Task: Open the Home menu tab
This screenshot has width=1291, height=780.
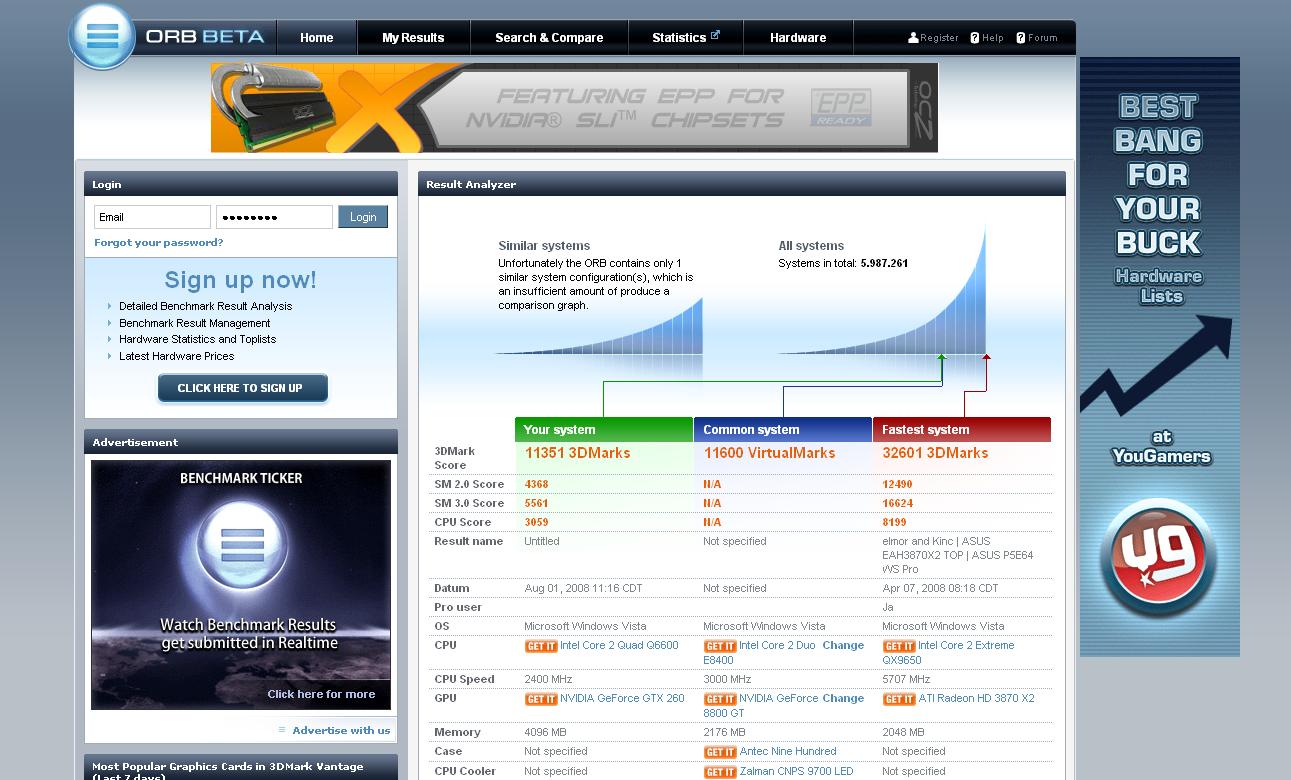Action: point(317,38)
